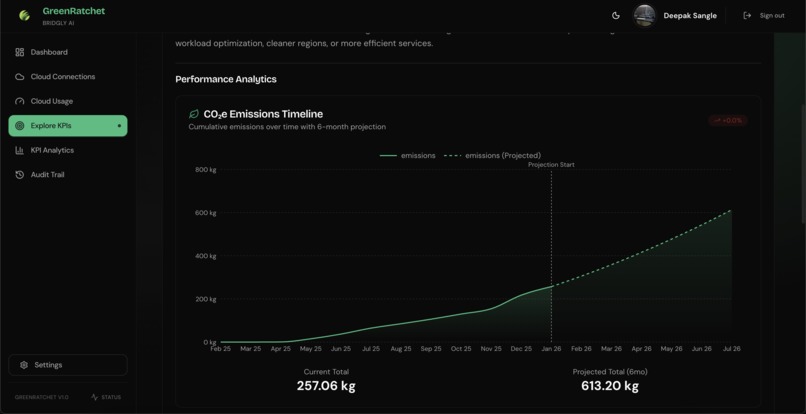Click the Projection Start marker line
Viewport: 806px width, 414px height.
(x=552, y=256)
